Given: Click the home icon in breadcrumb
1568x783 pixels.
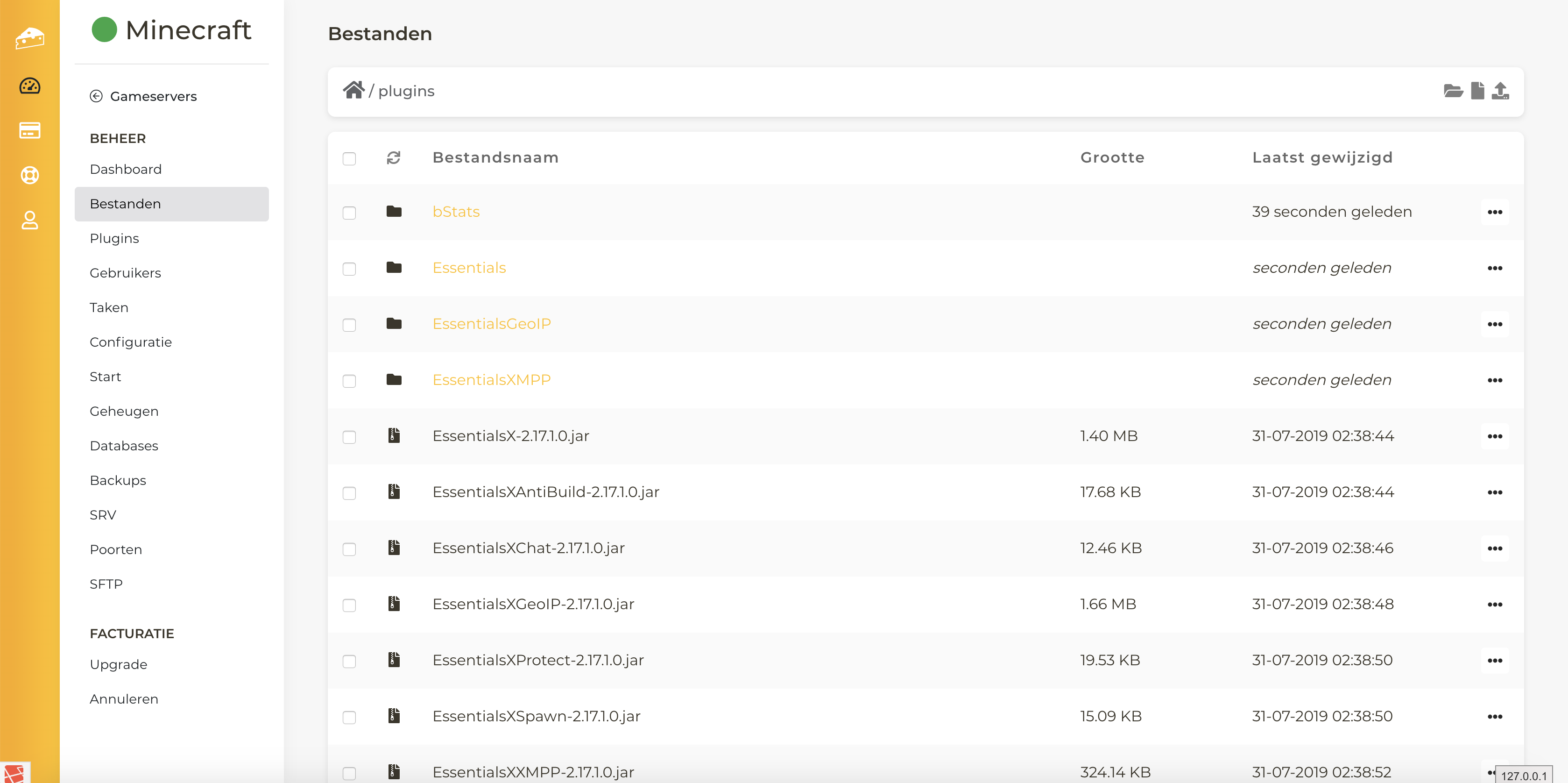Looking at the screenshot, I should tap(353, 90).
